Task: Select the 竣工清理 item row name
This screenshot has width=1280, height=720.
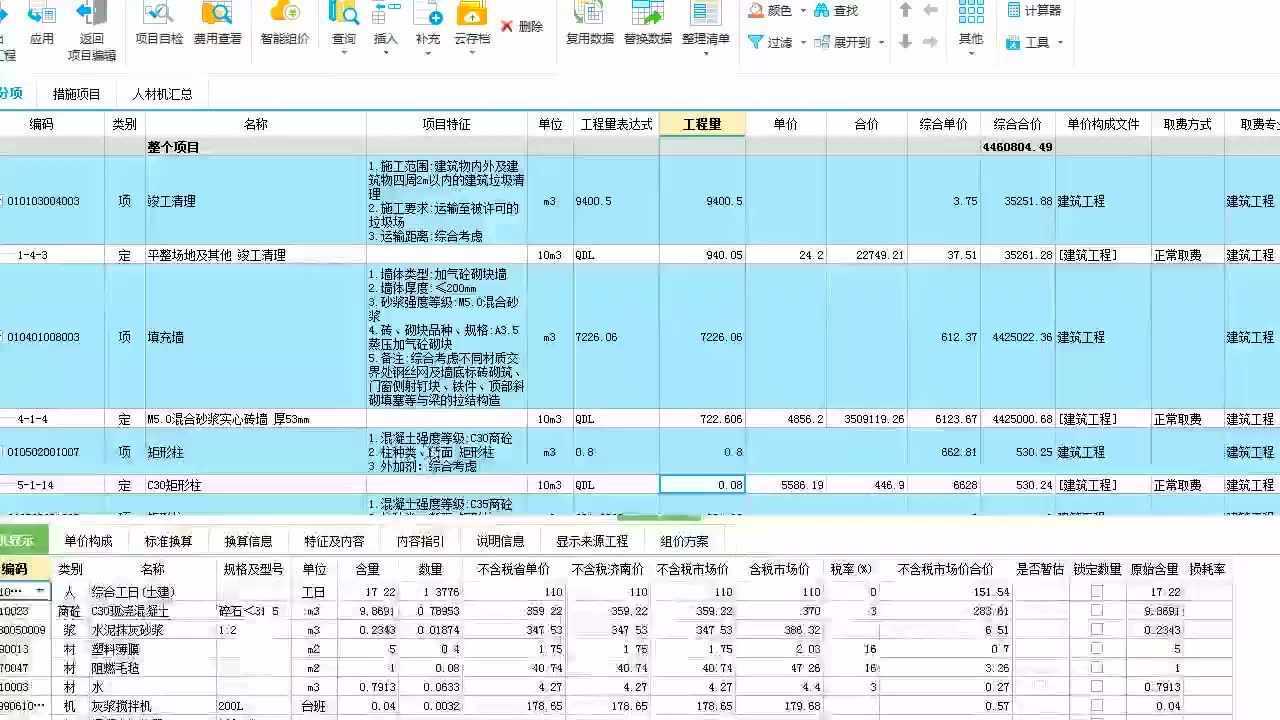Action: [x=172, y=201]
